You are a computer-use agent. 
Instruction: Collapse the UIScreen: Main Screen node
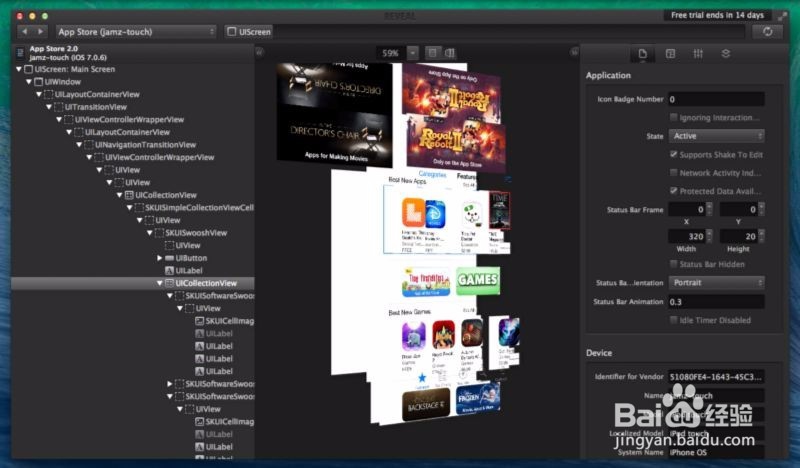pyautogui.click(x=19, y=69)
